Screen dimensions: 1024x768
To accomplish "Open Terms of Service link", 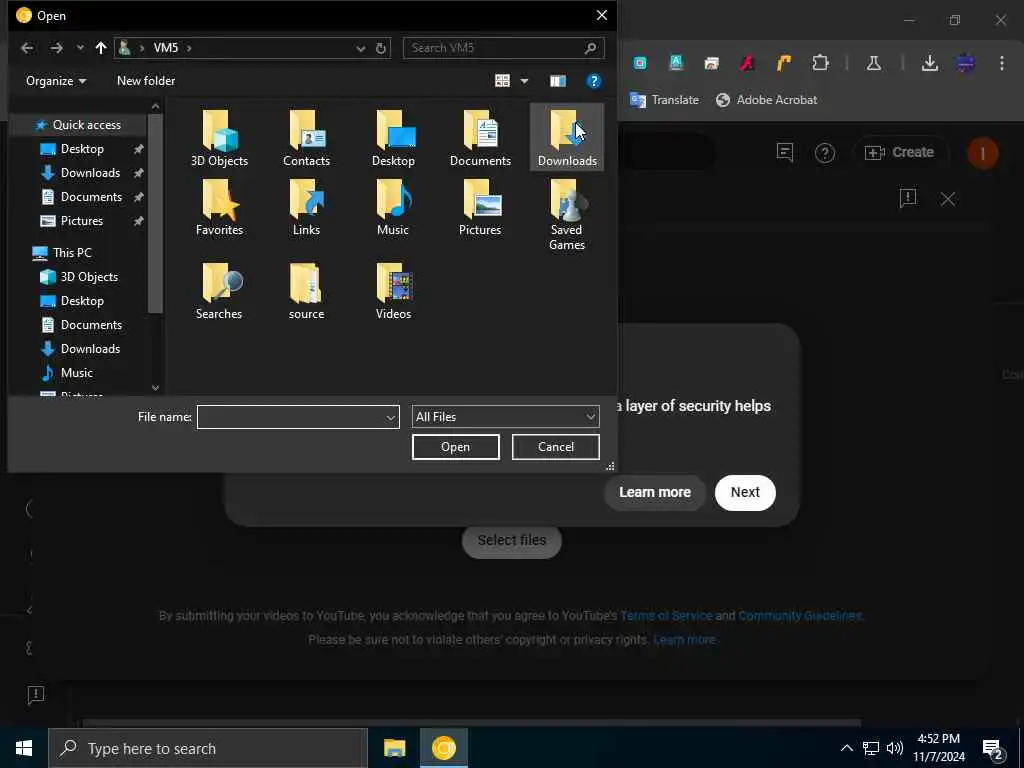I will (x=666, y=616).
